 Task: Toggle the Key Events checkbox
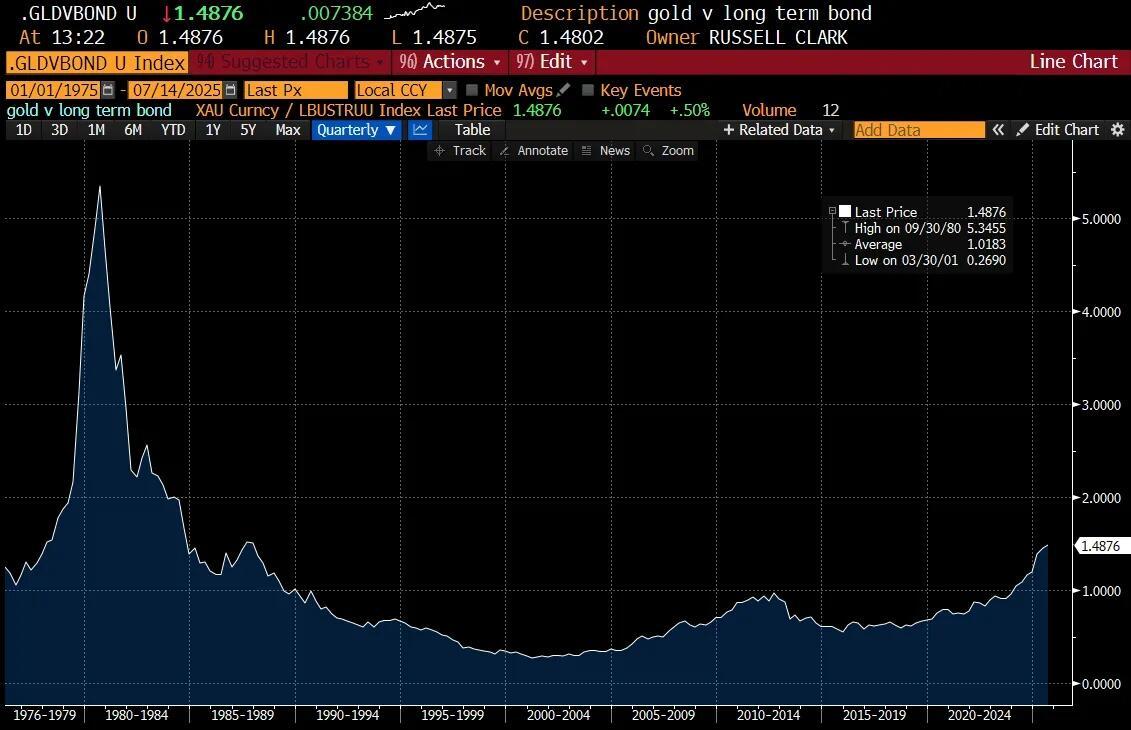588,90
